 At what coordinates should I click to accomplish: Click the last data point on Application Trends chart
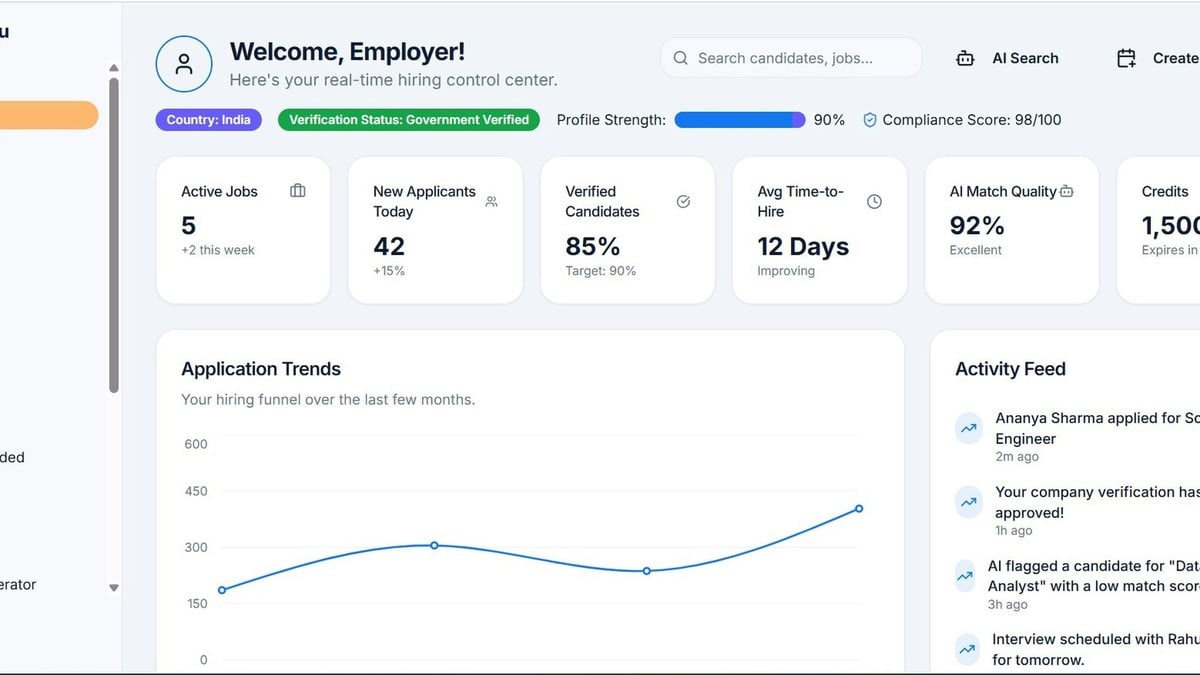pos(859,509)
